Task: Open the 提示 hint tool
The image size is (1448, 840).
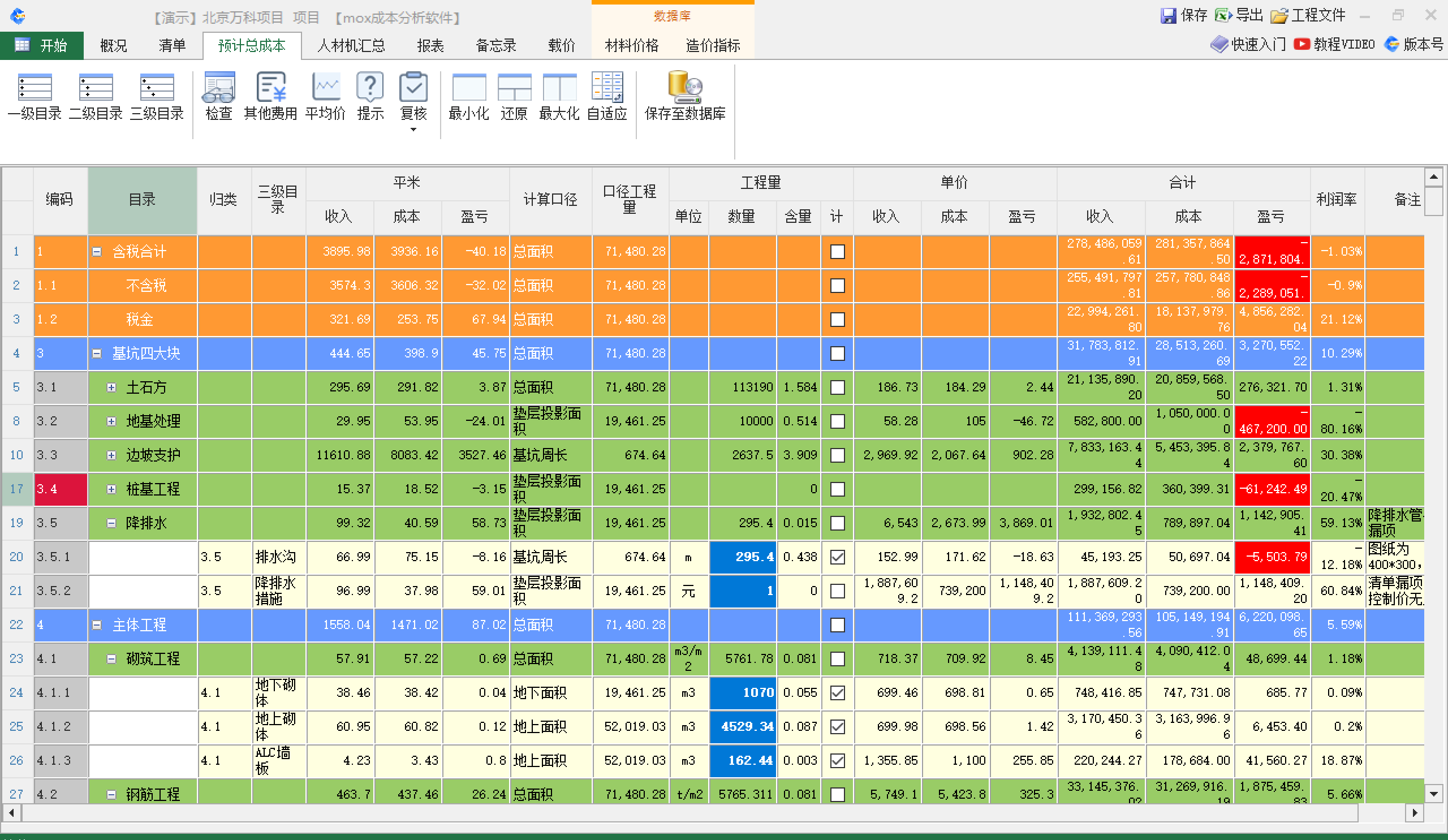Action: pyautogui.click(x=370, y=97)
